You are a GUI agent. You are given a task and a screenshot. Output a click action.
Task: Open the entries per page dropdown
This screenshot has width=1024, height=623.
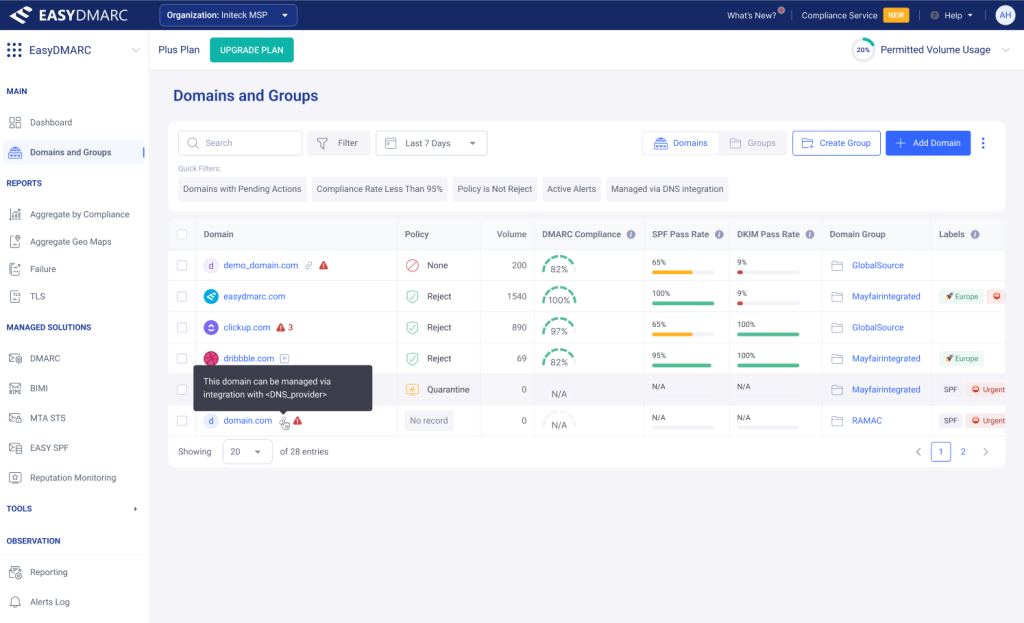tap(247, 452)
